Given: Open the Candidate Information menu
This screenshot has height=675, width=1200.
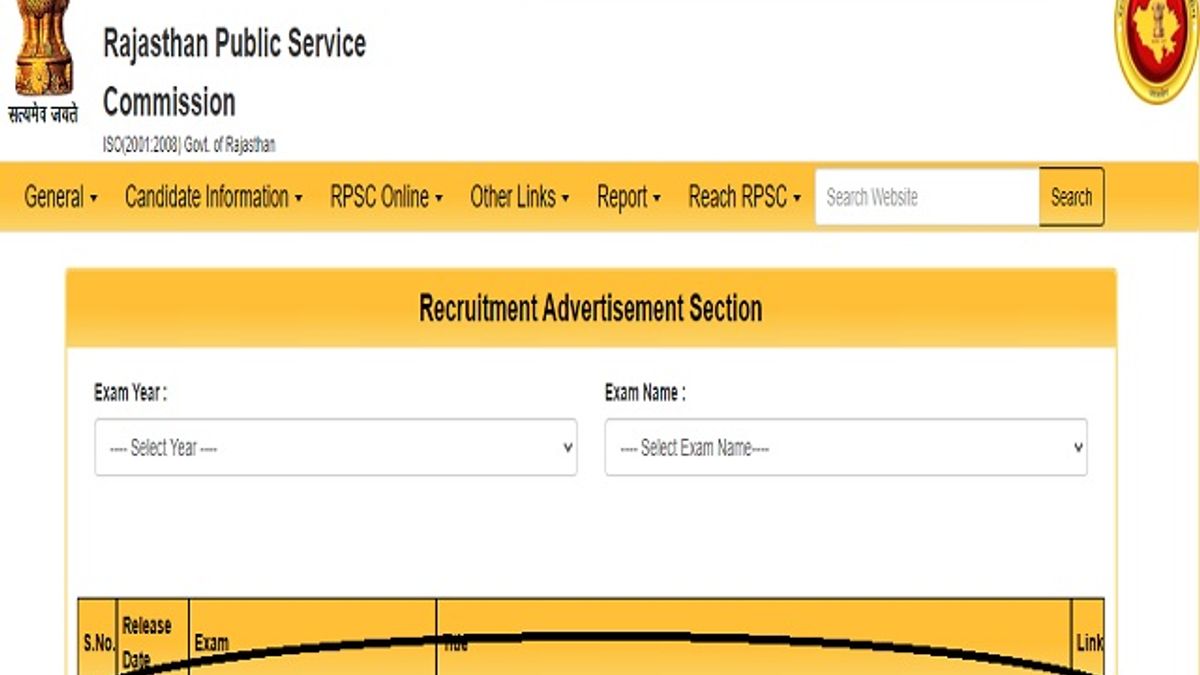Looking at the screenshot, I should tap(213, 197).
